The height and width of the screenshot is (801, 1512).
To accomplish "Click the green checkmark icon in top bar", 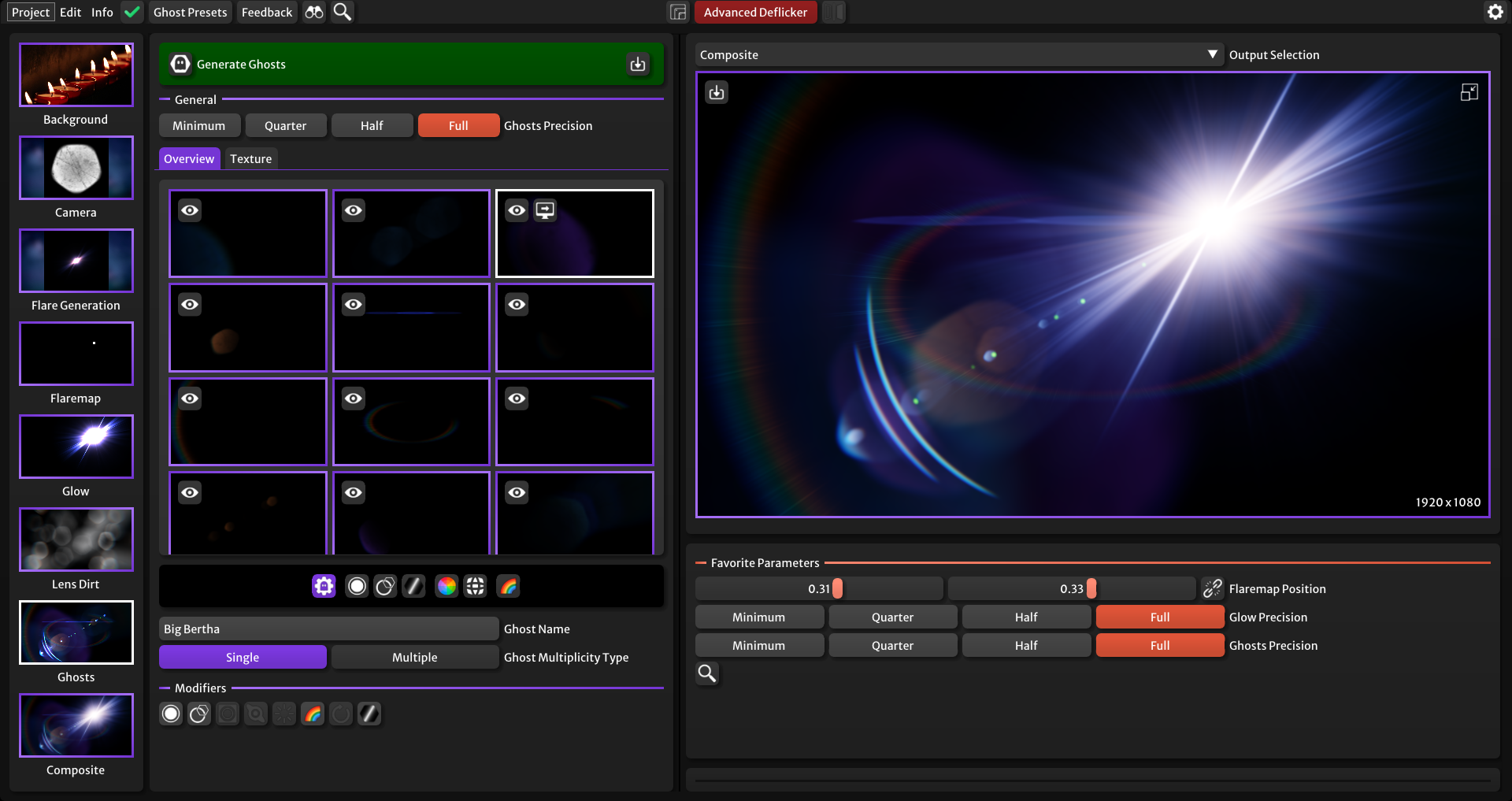I will (132, 12).
